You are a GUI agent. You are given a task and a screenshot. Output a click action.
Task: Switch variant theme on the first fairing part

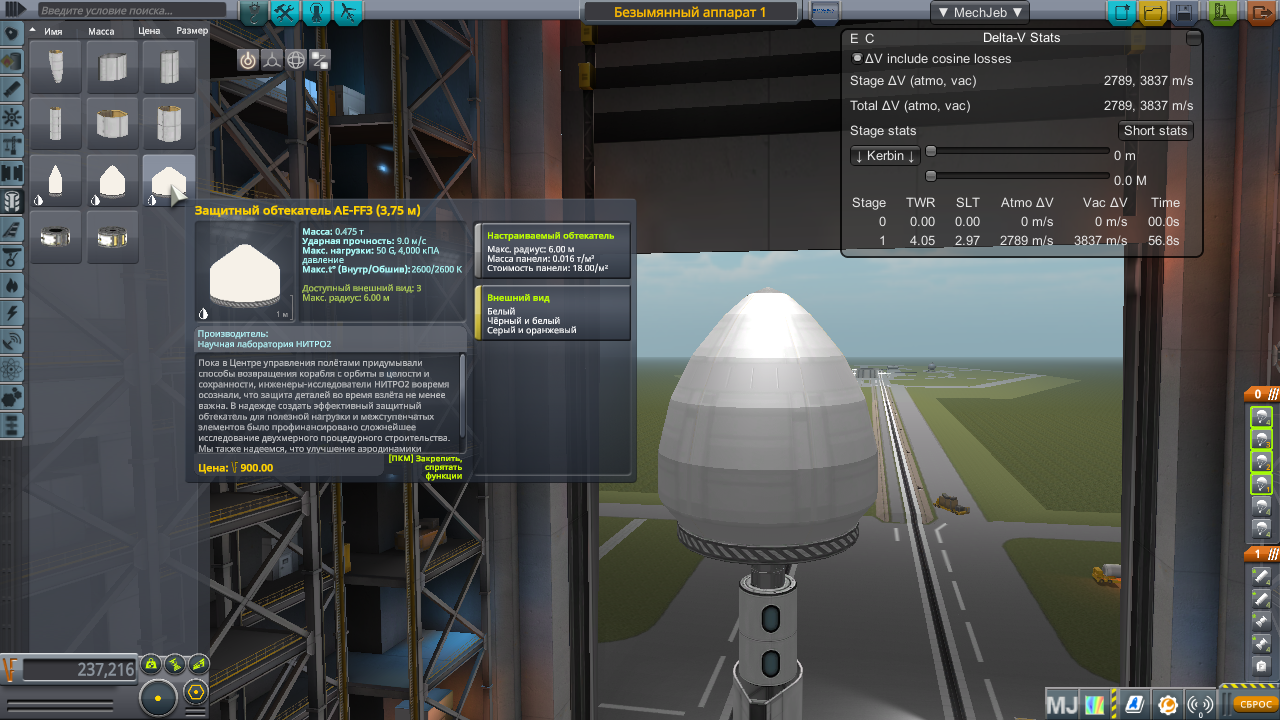point(39,200)
